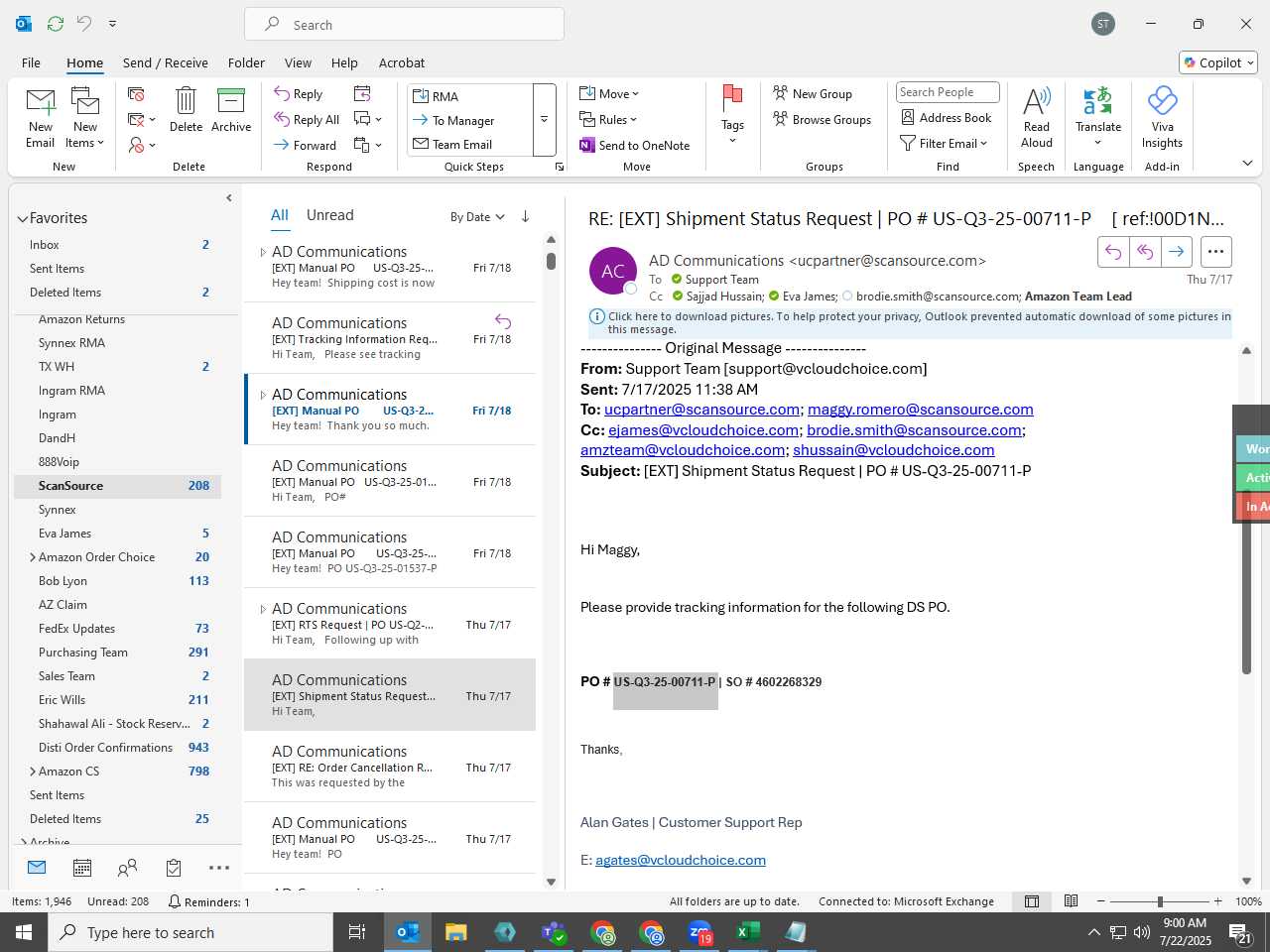1270x952 pixels.
Task: Click the Search box at top
Action: click(405, 25)
